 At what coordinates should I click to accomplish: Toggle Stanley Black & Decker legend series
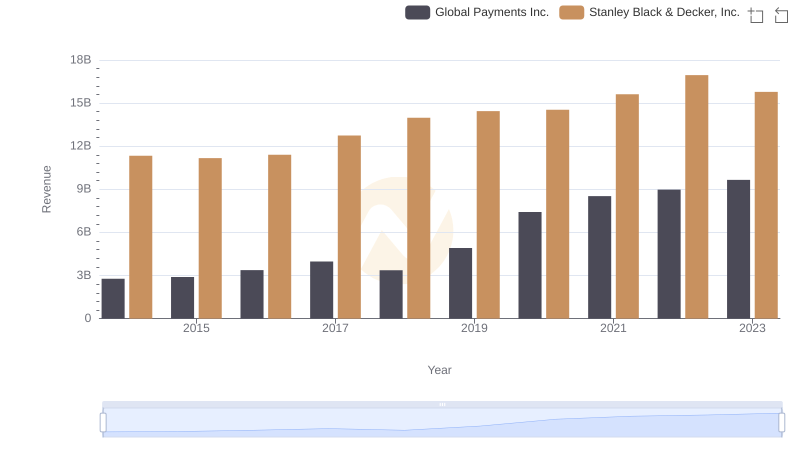(649, 12)
